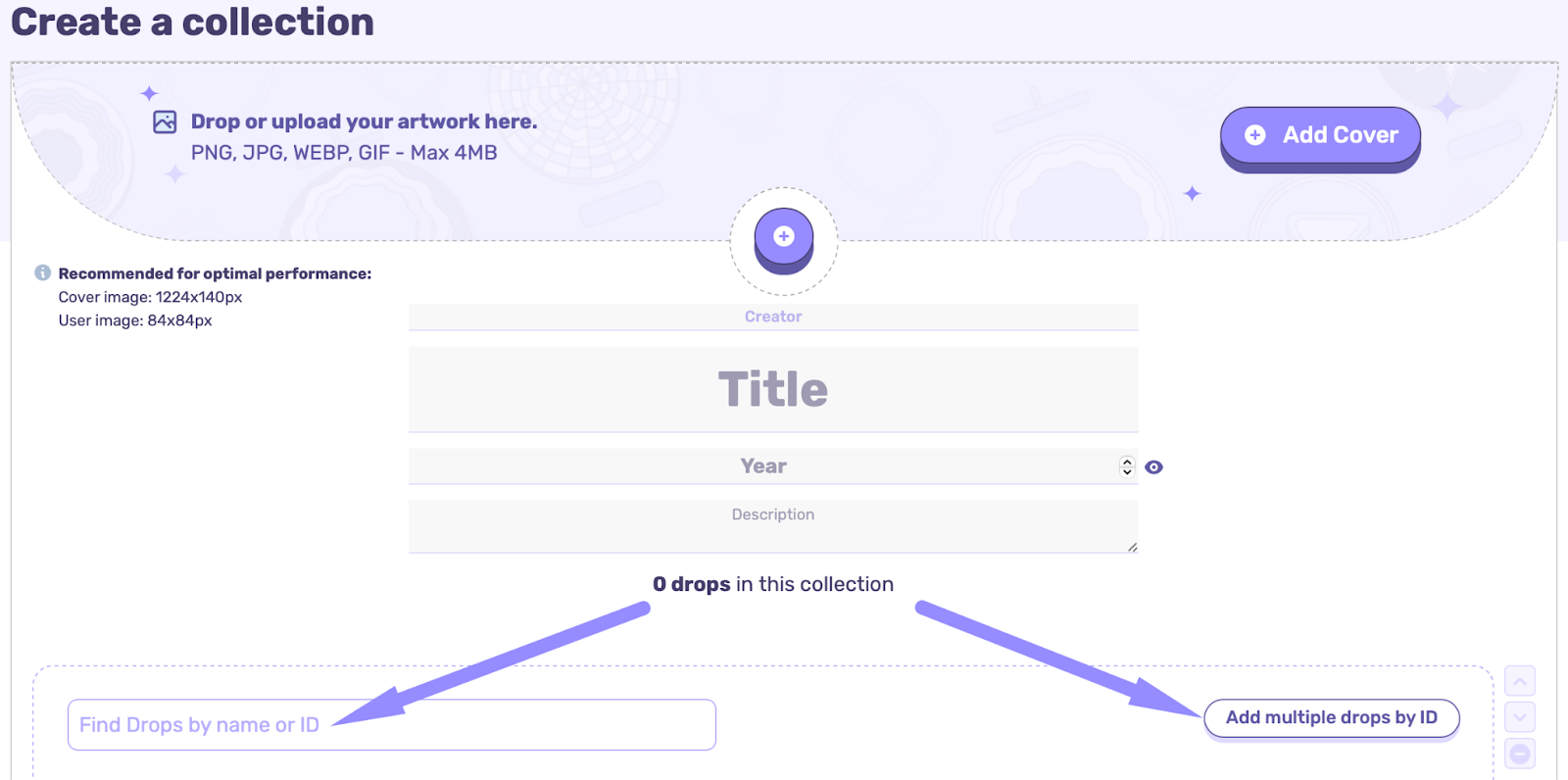The image size is (1568, 780).
Task: Click the Year stepper down arrow
Action: [x=1127, y=472]
